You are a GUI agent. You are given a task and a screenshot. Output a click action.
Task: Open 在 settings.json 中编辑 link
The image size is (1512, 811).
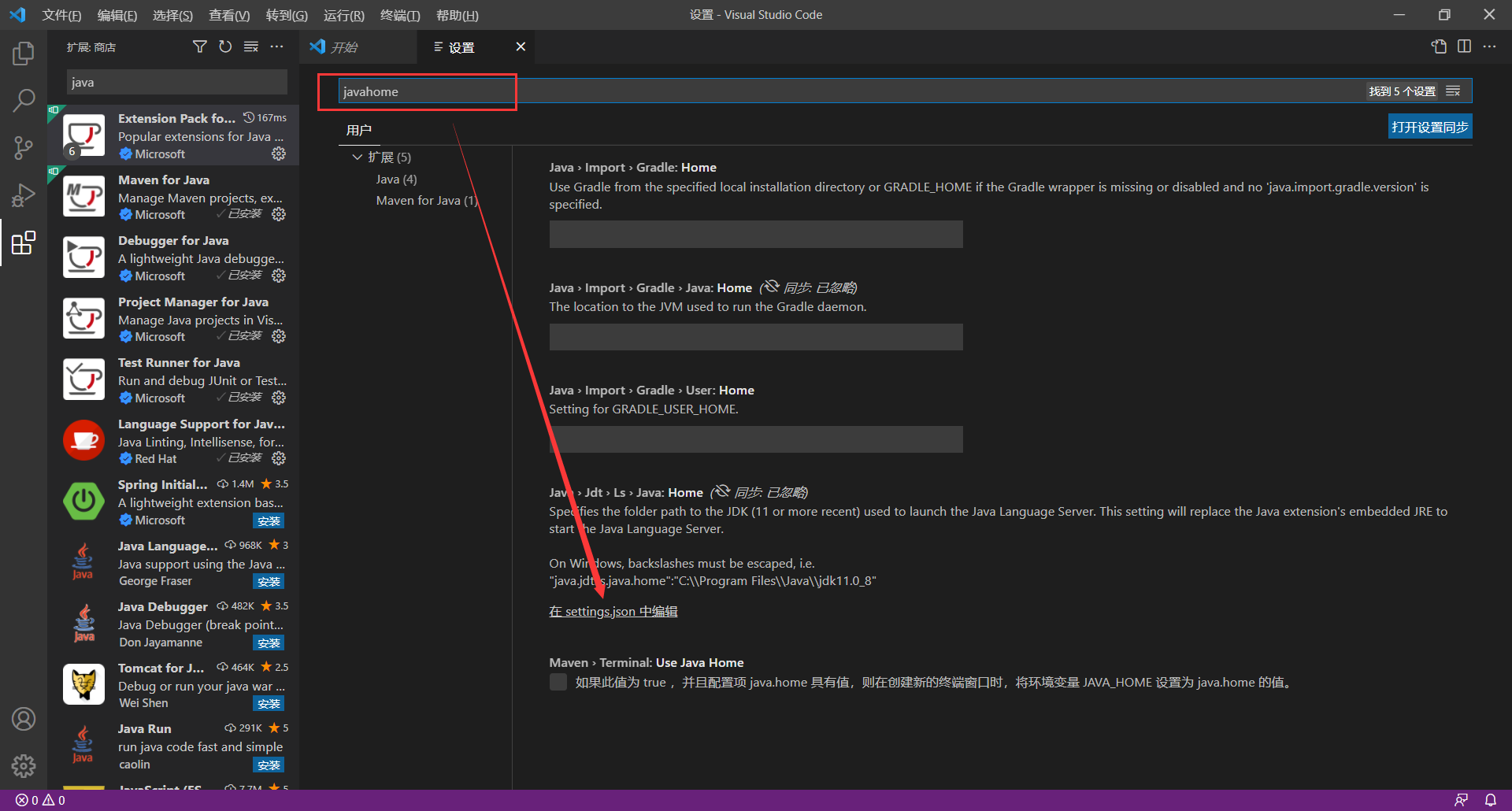pos(613,612)
